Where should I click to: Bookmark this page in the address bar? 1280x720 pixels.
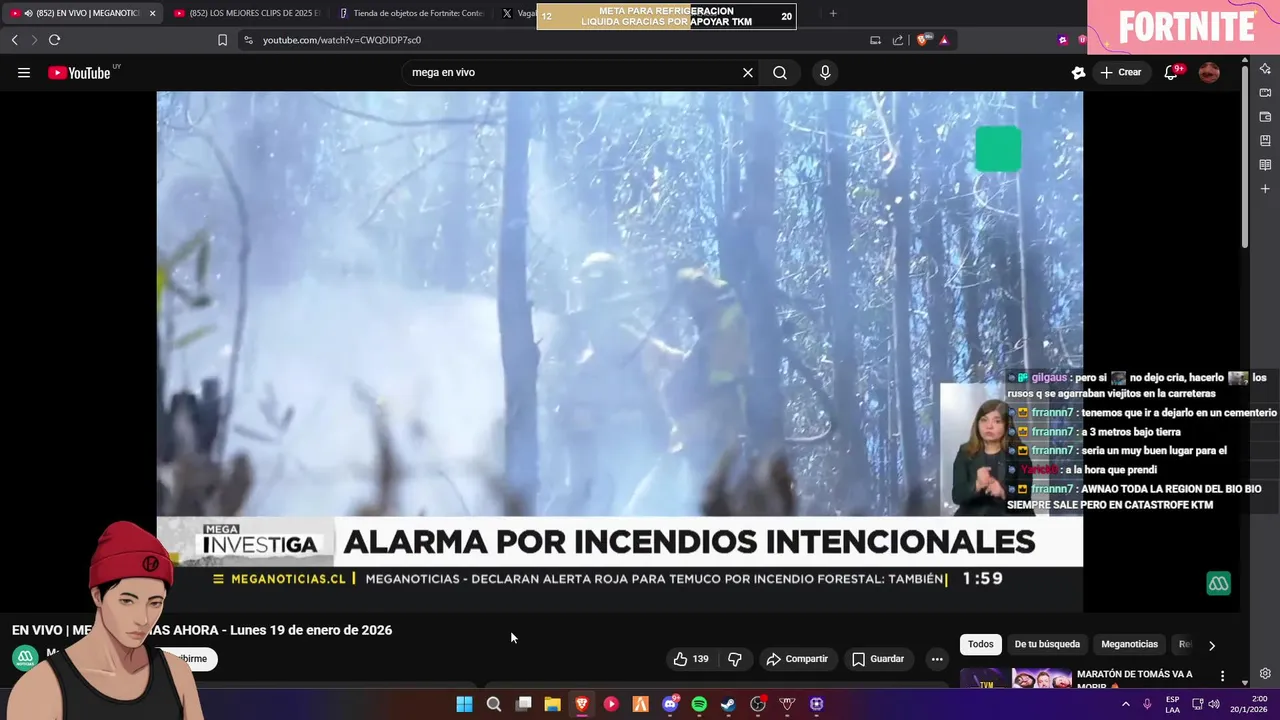222,40
